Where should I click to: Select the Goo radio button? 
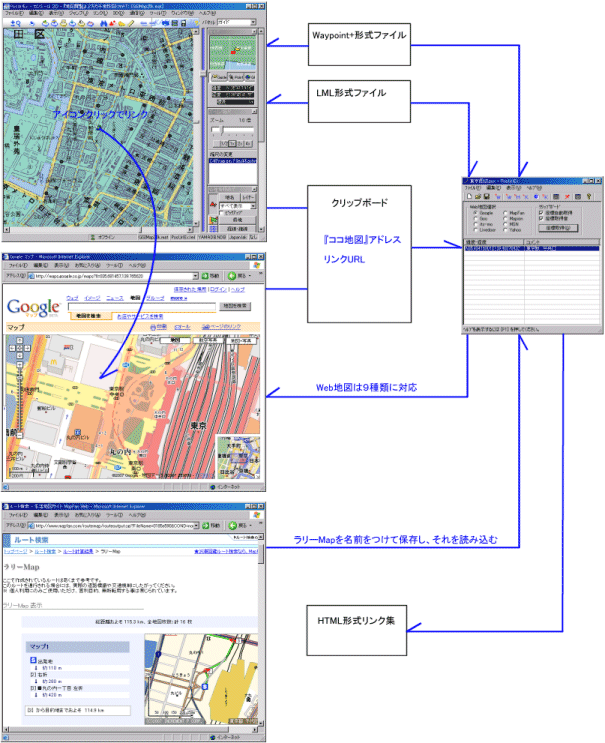(475, 218)
